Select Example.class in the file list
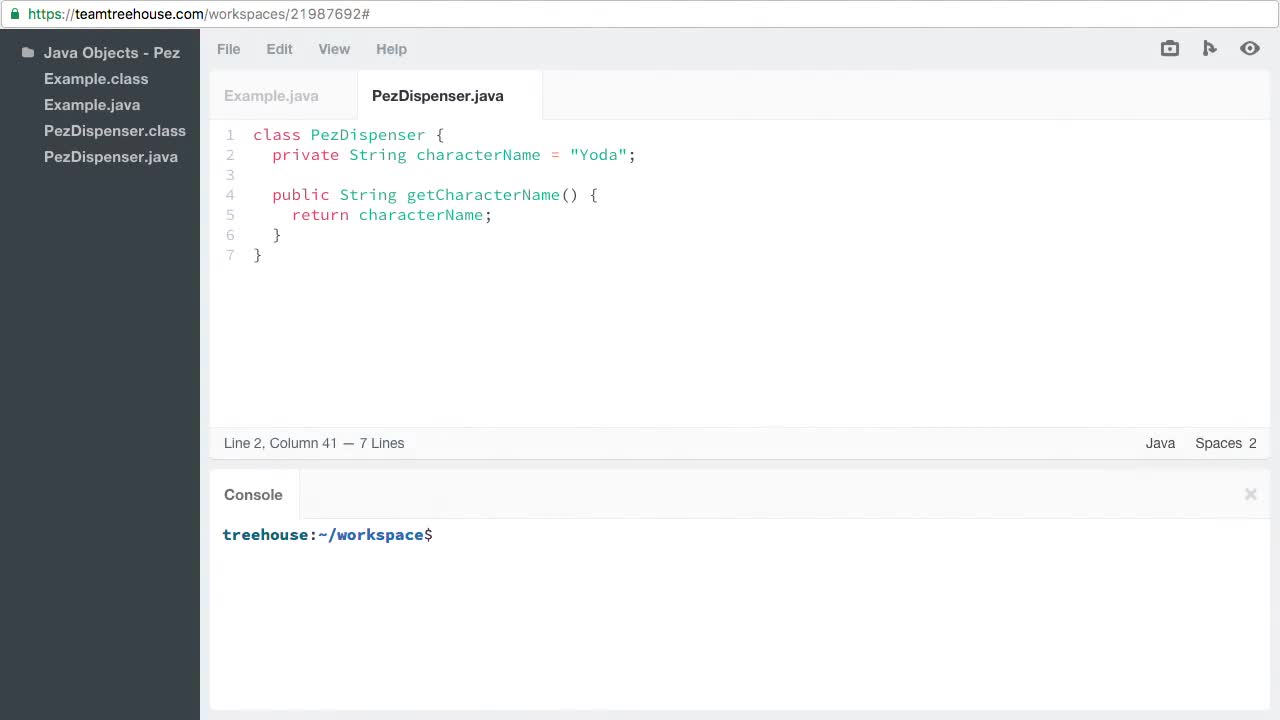 (96, 79)
